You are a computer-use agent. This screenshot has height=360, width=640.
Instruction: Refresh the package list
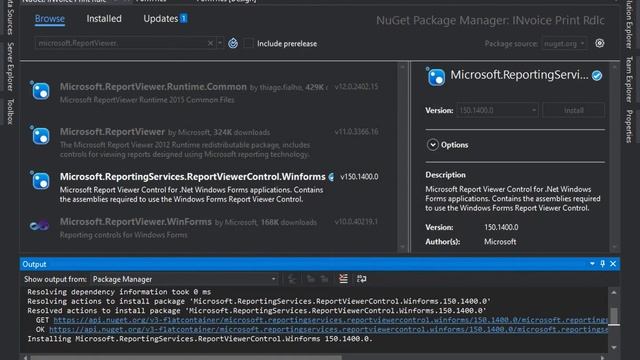233,43
